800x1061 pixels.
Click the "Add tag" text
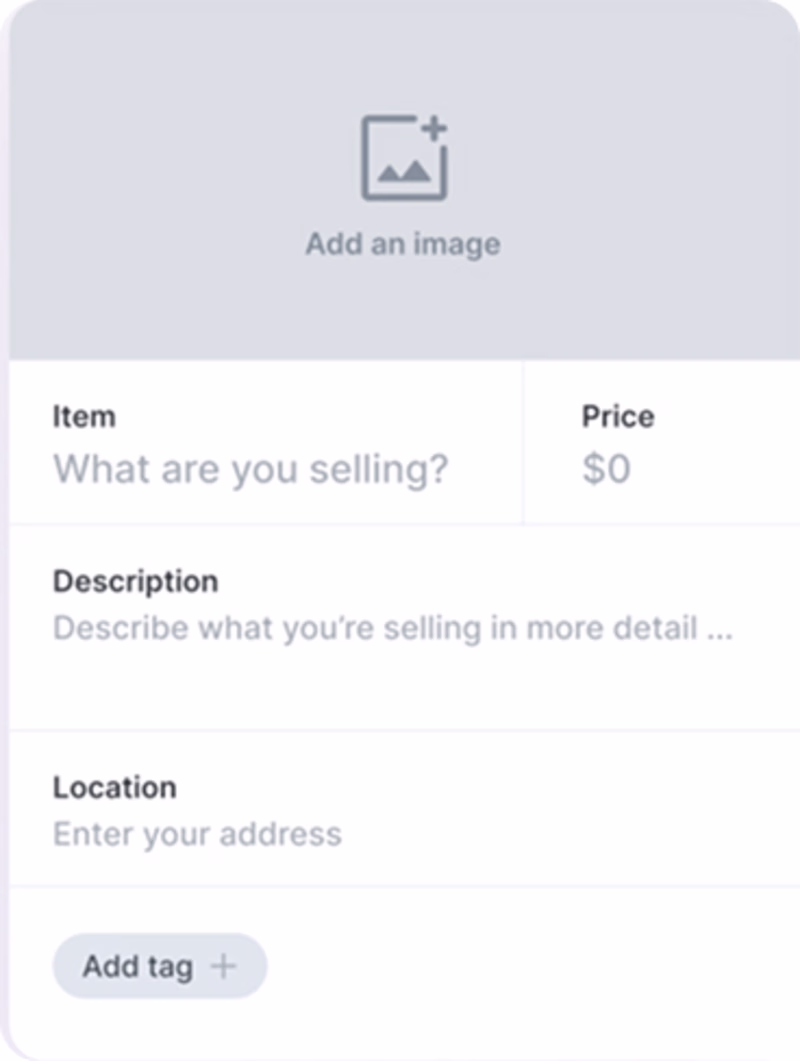[x=138, y=967]
